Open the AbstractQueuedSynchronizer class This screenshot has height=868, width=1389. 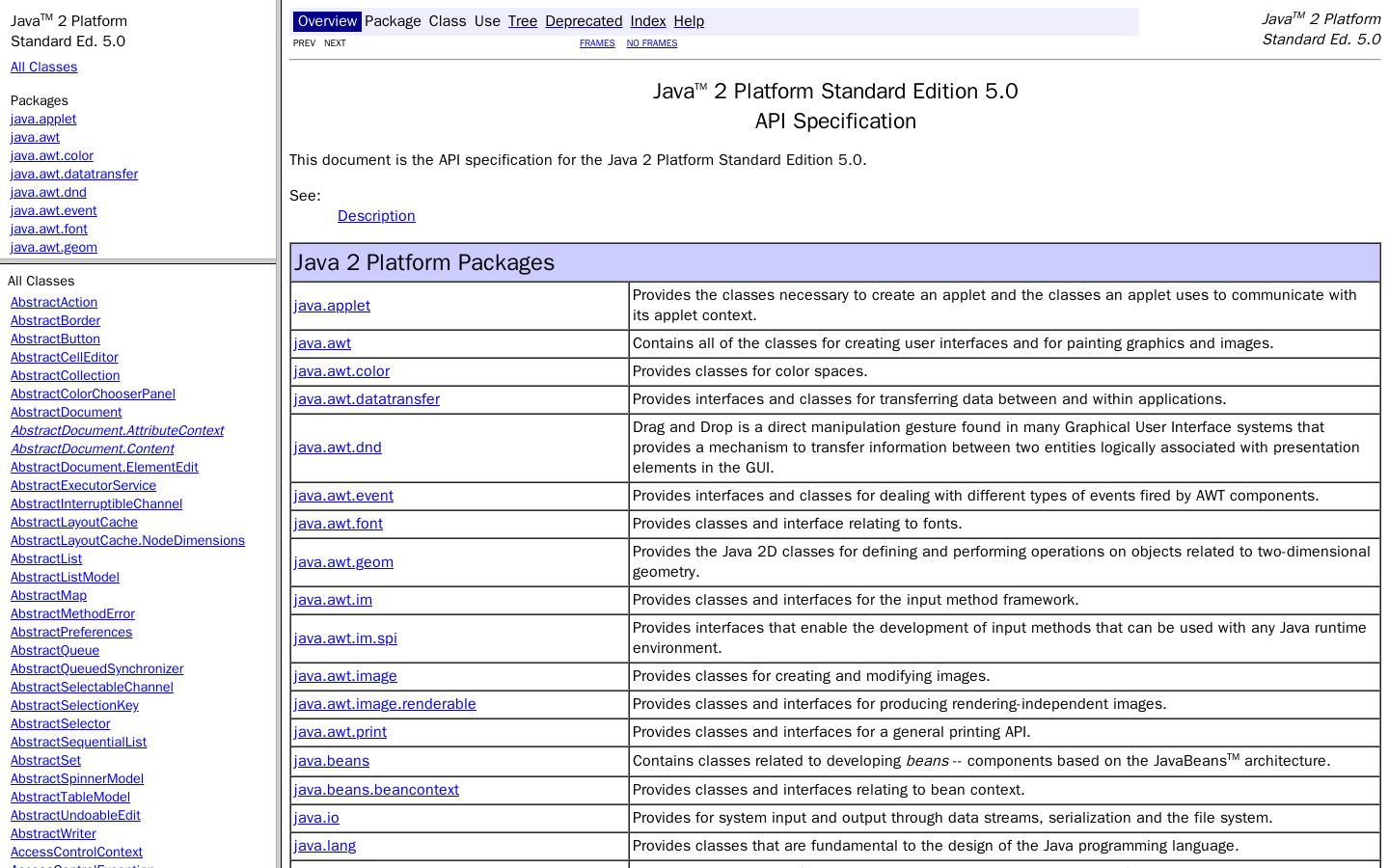pos(96,668)
